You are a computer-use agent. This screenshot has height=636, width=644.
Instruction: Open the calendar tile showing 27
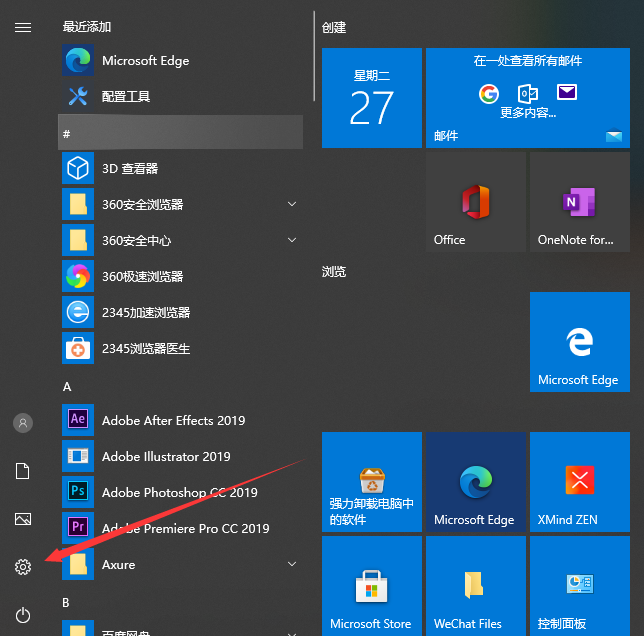[x=371, y=98]
